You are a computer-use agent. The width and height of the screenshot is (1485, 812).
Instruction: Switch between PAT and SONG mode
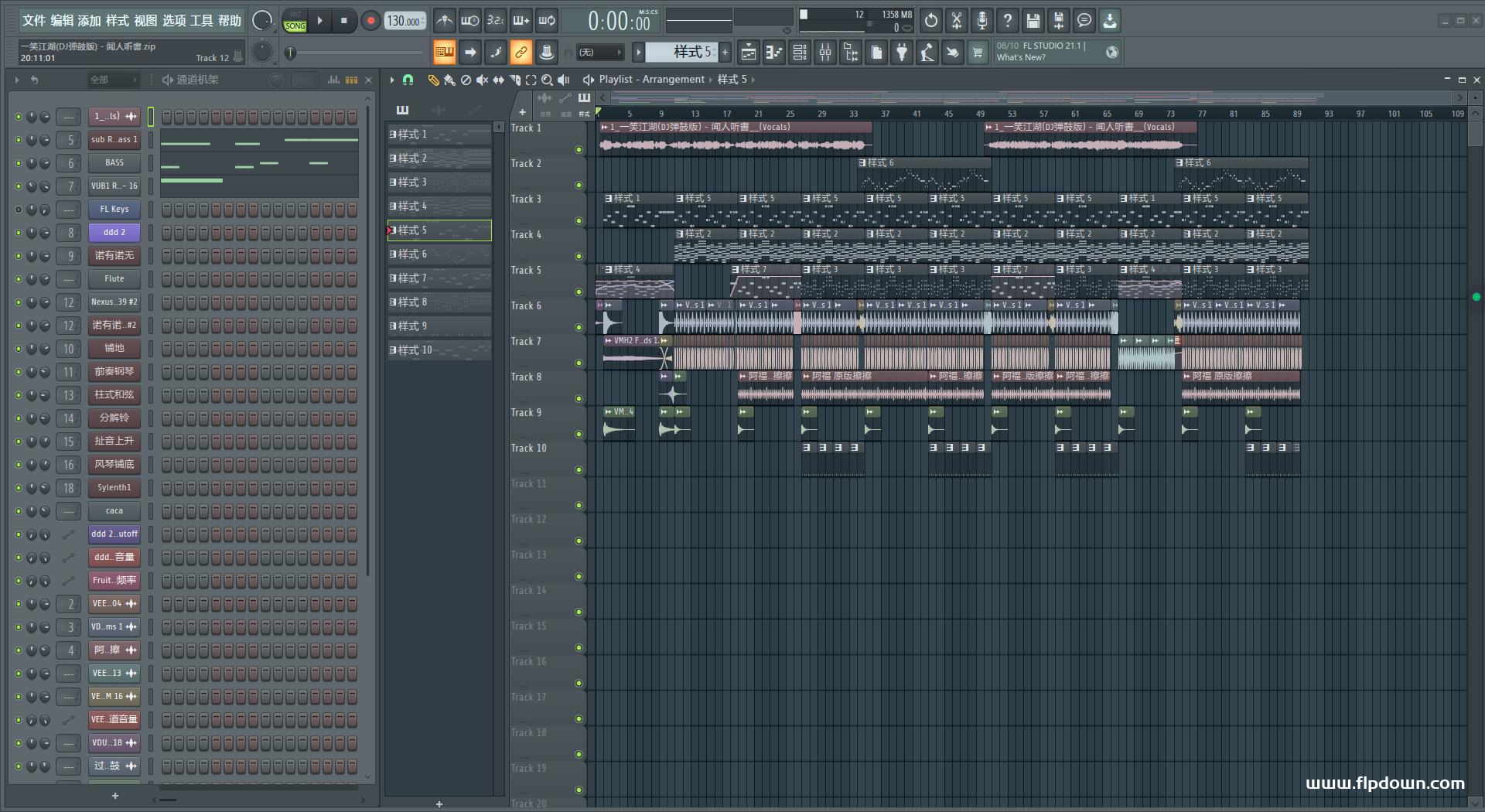point(295,21)
